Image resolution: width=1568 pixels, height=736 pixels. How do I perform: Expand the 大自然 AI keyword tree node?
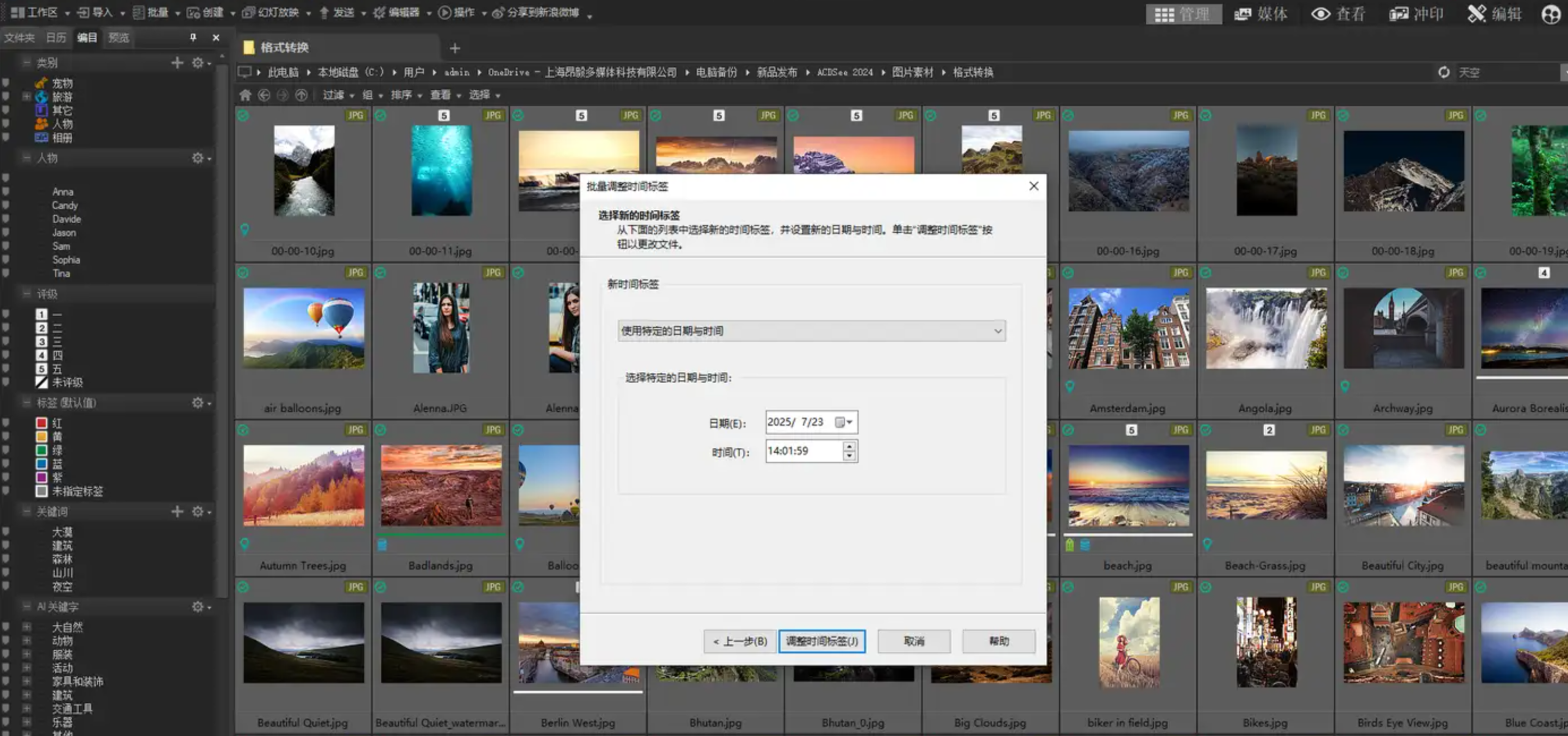pos(27,626)
